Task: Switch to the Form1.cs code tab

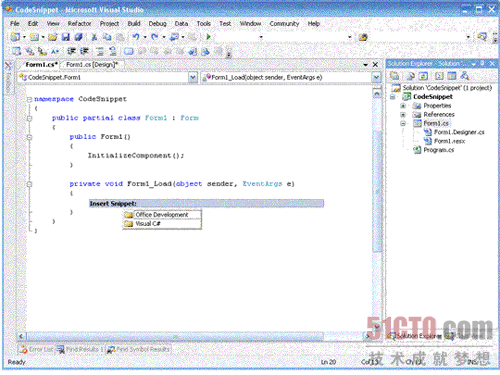Action: (x=41, y=65)
